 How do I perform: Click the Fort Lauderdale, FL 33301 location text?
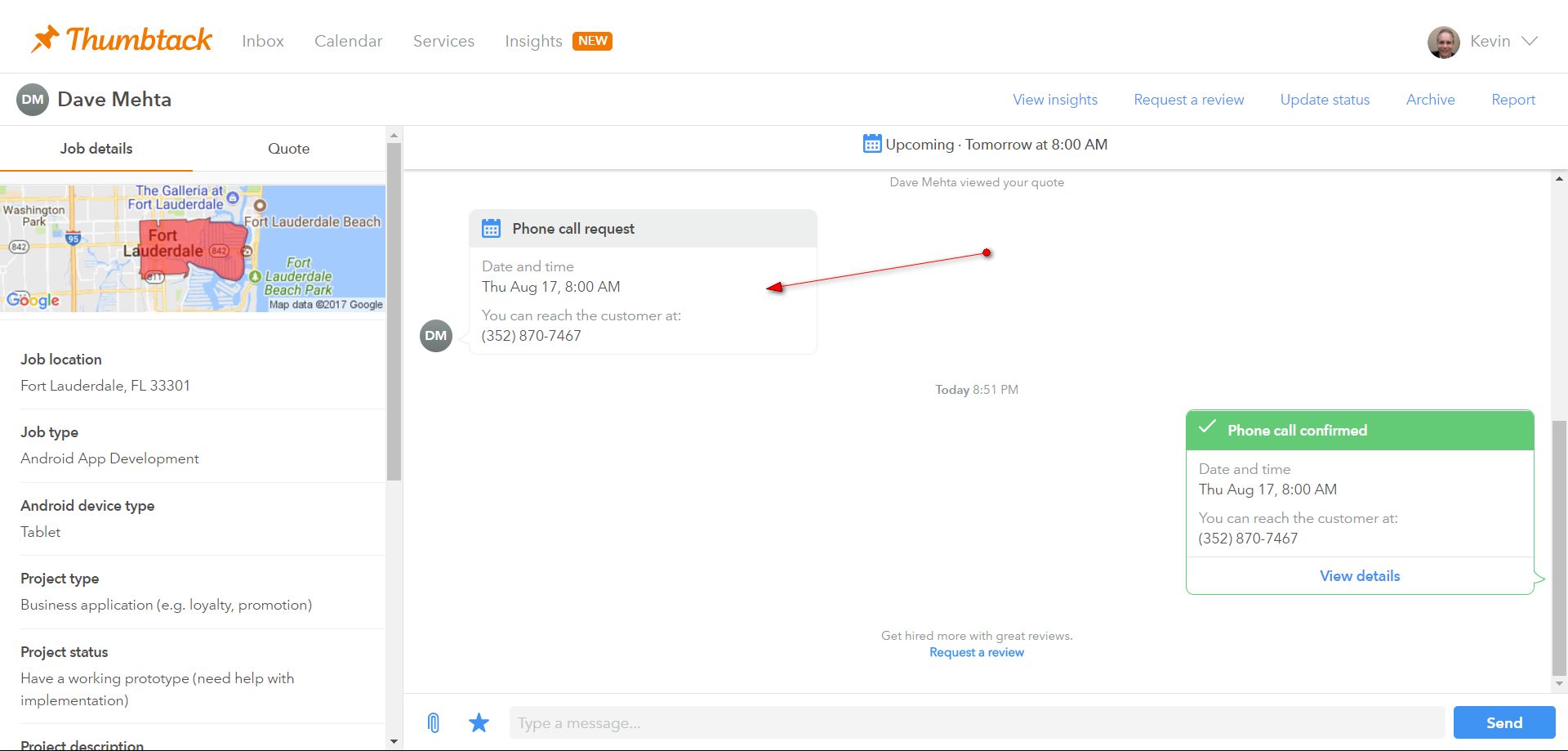[105, 386]
